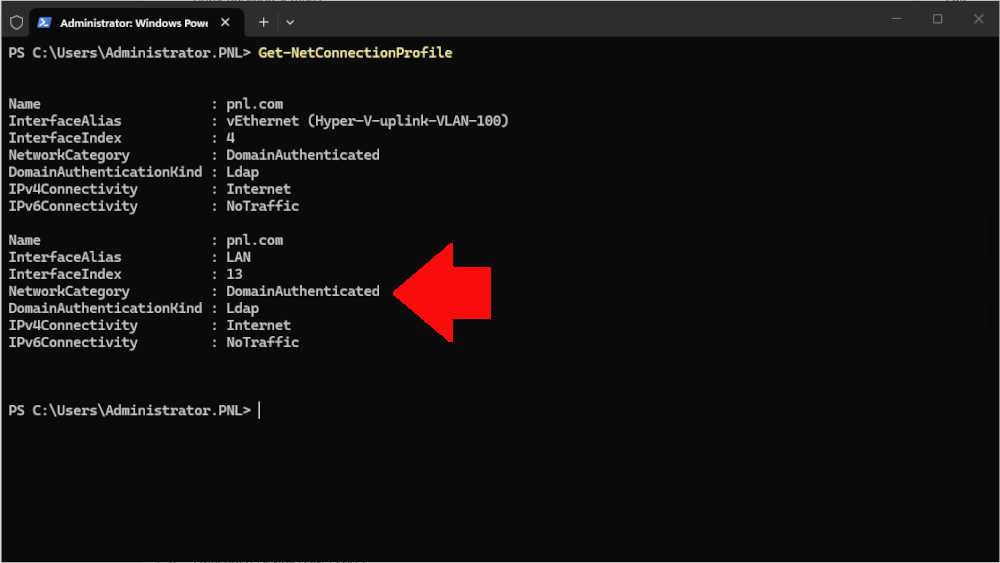Open a new tab with the plus button
1000x563 pixels.
click(264, 22)
